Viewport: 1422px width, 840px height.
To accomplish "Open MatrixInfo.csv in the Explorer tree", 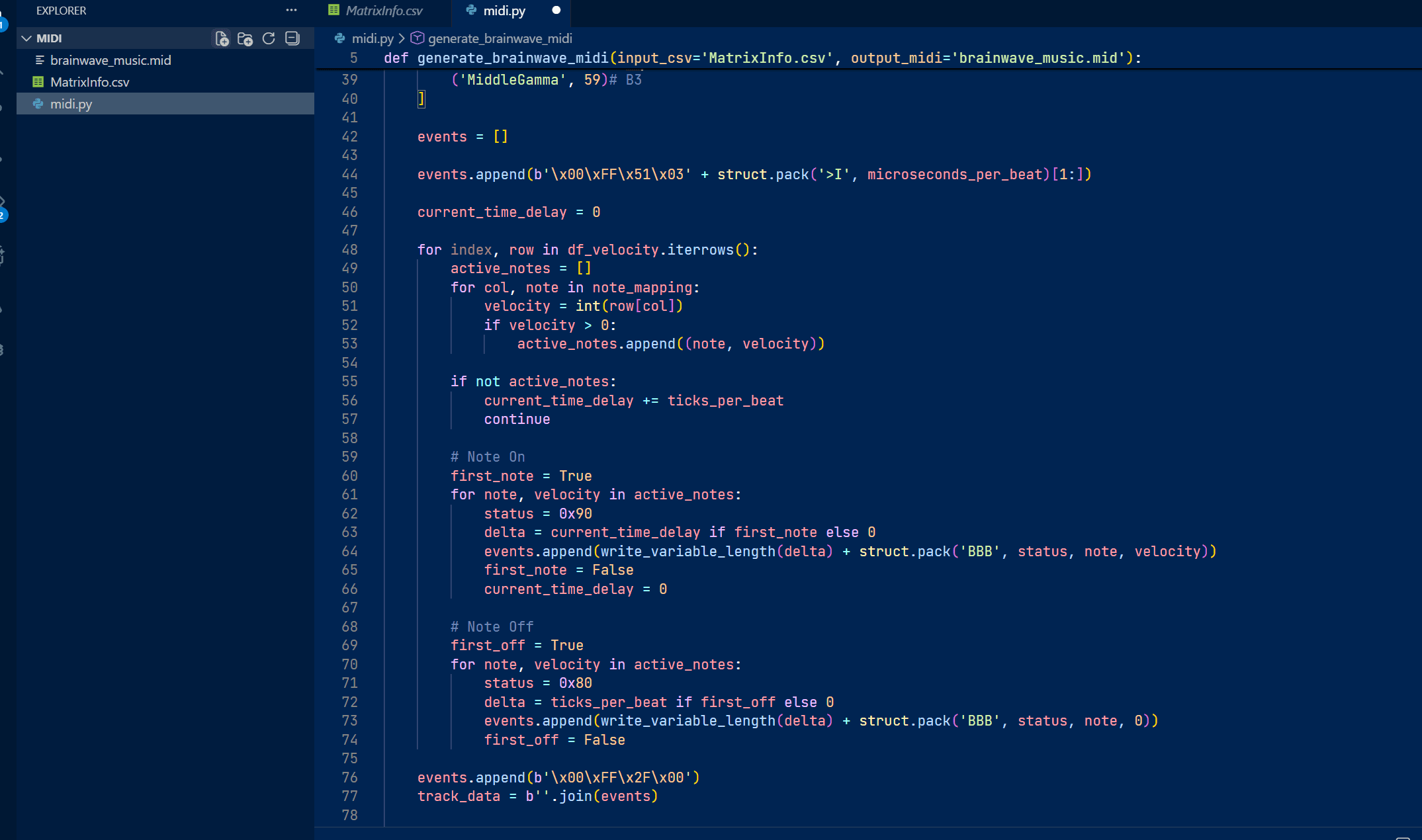I will click(x=90, y=82).
